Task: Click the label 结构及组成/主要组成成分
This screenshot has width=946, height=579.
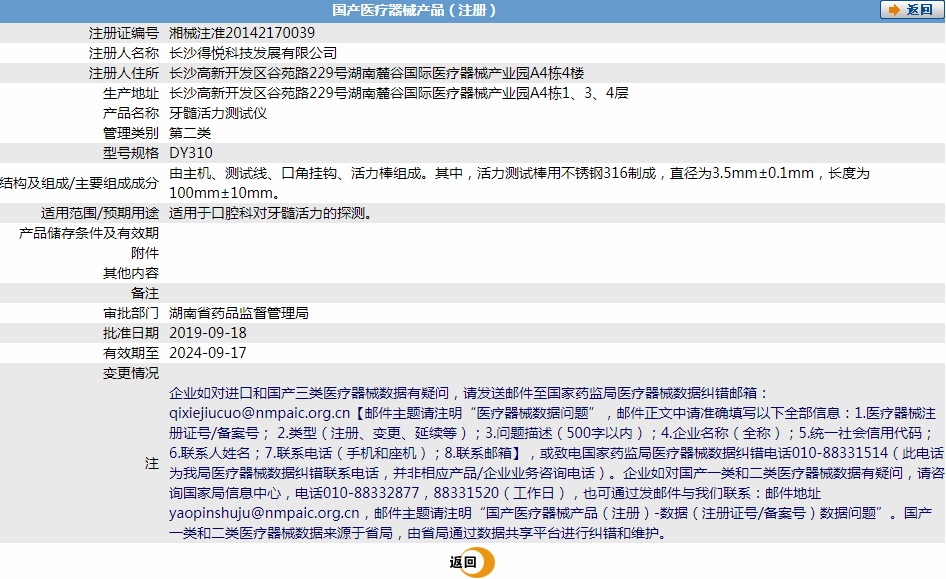Action: [x=80, y=183]
